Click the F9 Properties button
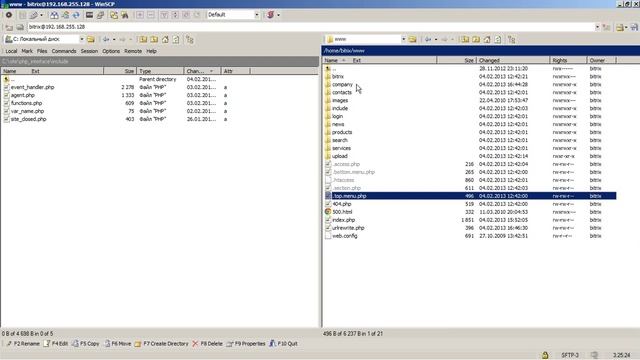Image resolution: width=640 pixels, height=360 pixels. pyautogui.click(x=246, y=344)
